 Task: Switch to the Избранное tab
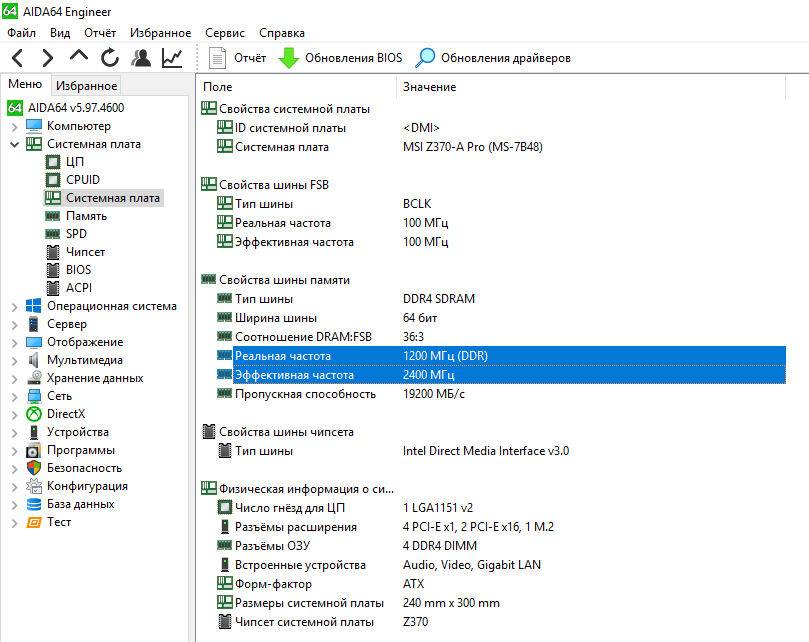point(86,86)
